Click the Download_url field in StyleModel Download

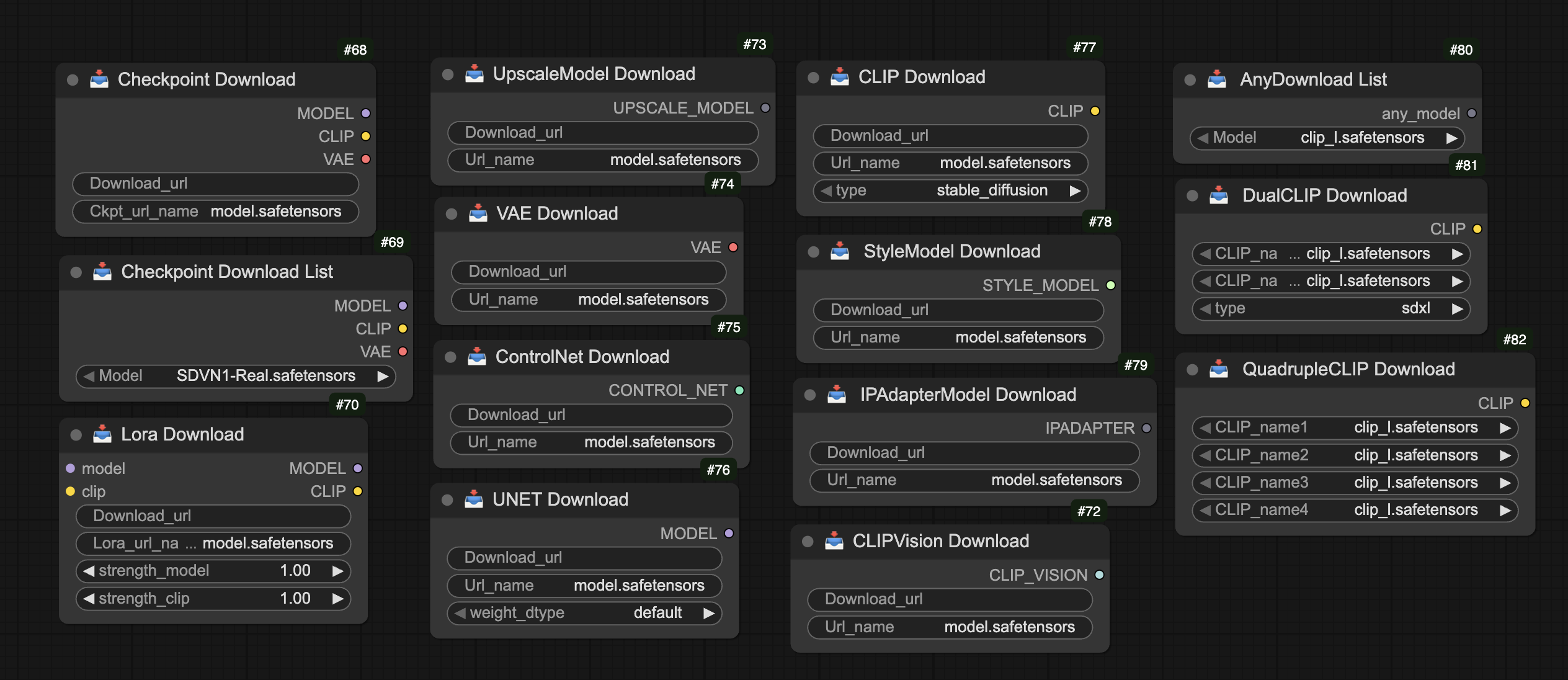(958, 310)
